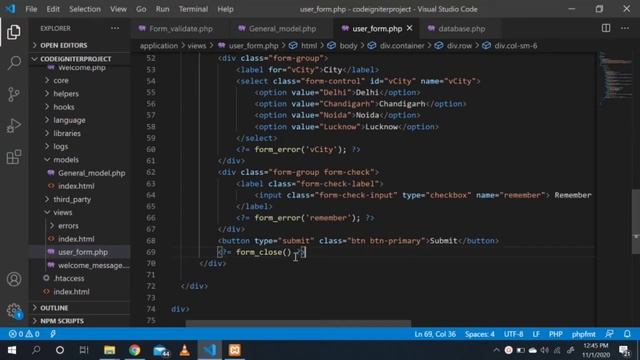Collapse the models folder

[66, 160]
